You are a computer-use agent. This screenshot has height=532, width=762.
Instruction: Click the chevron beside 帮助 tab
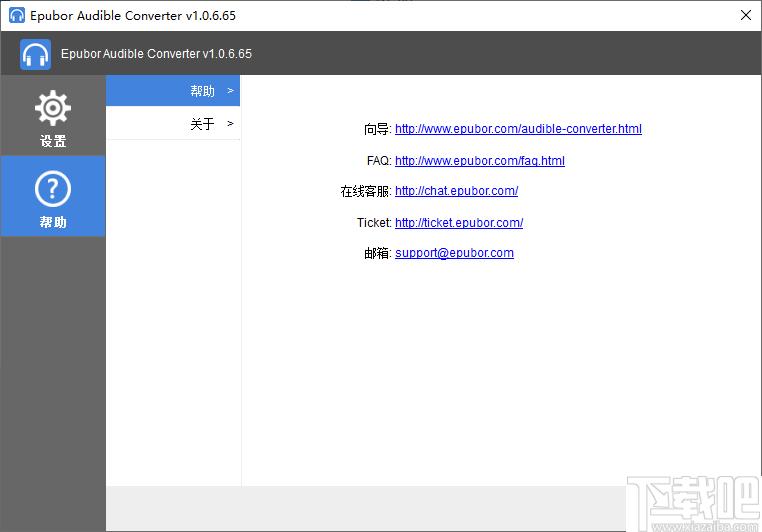230,90
